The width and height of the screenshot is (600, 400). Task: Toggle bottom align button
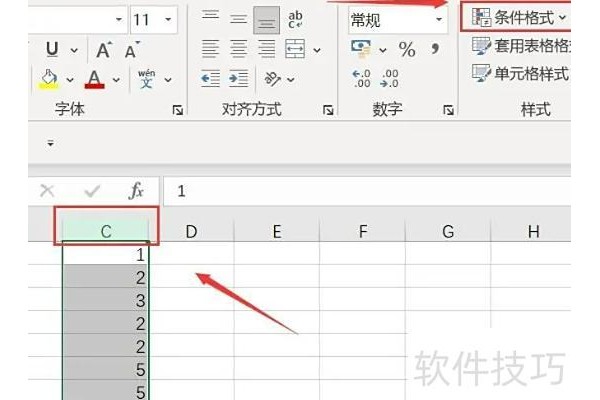click(x=266, y=20)
